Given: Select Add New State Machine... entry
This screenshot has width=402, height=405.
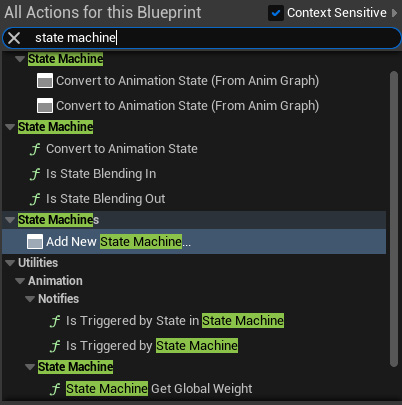Looking at the screenshot, I should click(x=194, y=241).
